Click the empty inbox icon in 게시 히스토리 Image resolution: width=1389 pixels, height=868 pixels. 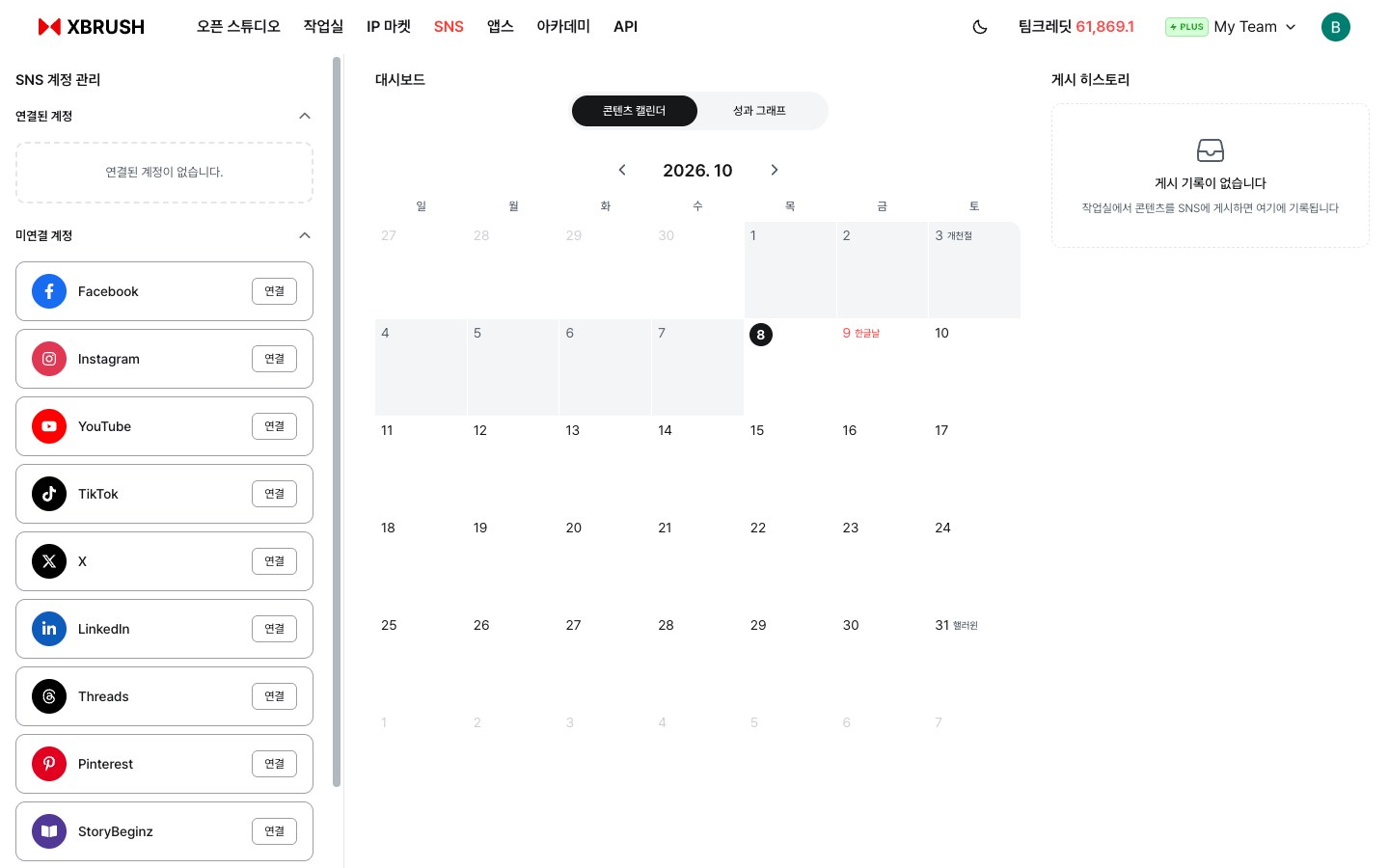point(1210,150)
